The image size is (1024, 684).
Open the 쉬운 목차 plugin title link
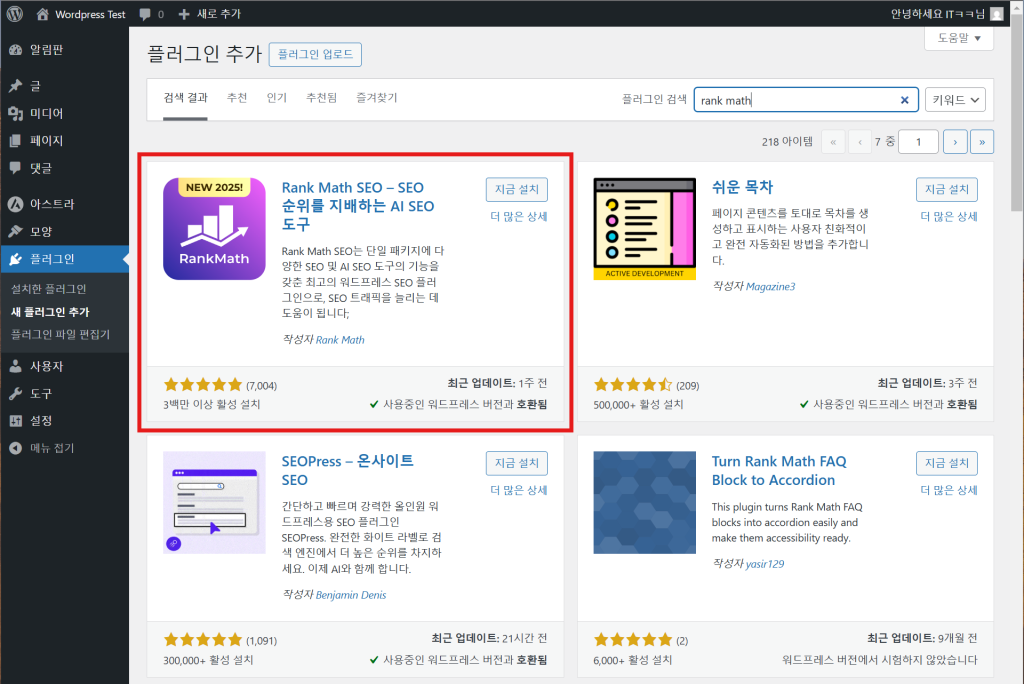pos(742,187)
